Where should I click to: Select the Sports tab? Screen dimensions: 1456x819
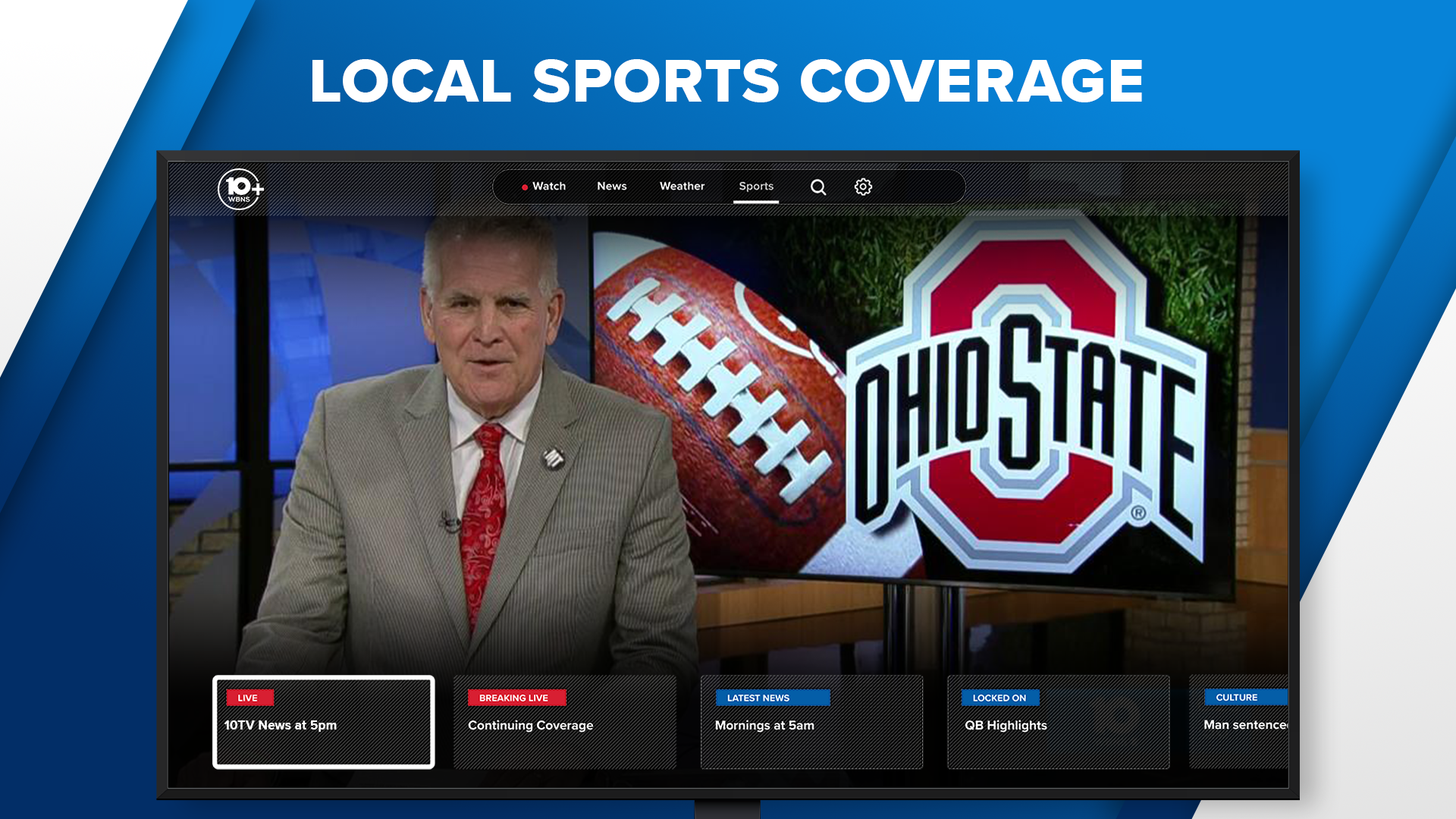[756, 187]
